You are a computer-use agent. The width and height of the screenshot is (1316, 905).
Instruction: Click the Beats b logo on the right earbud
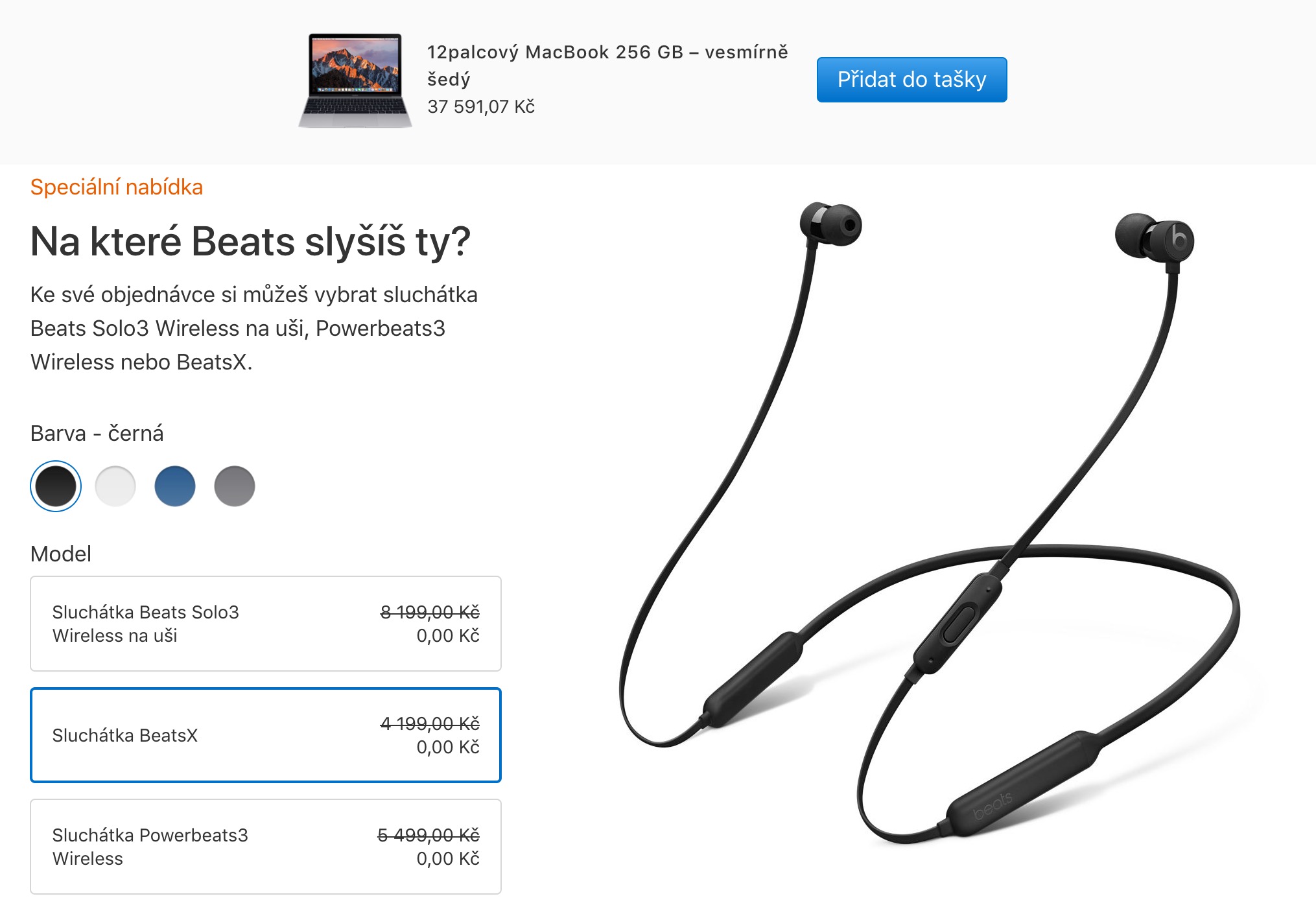pos(1179,241)
